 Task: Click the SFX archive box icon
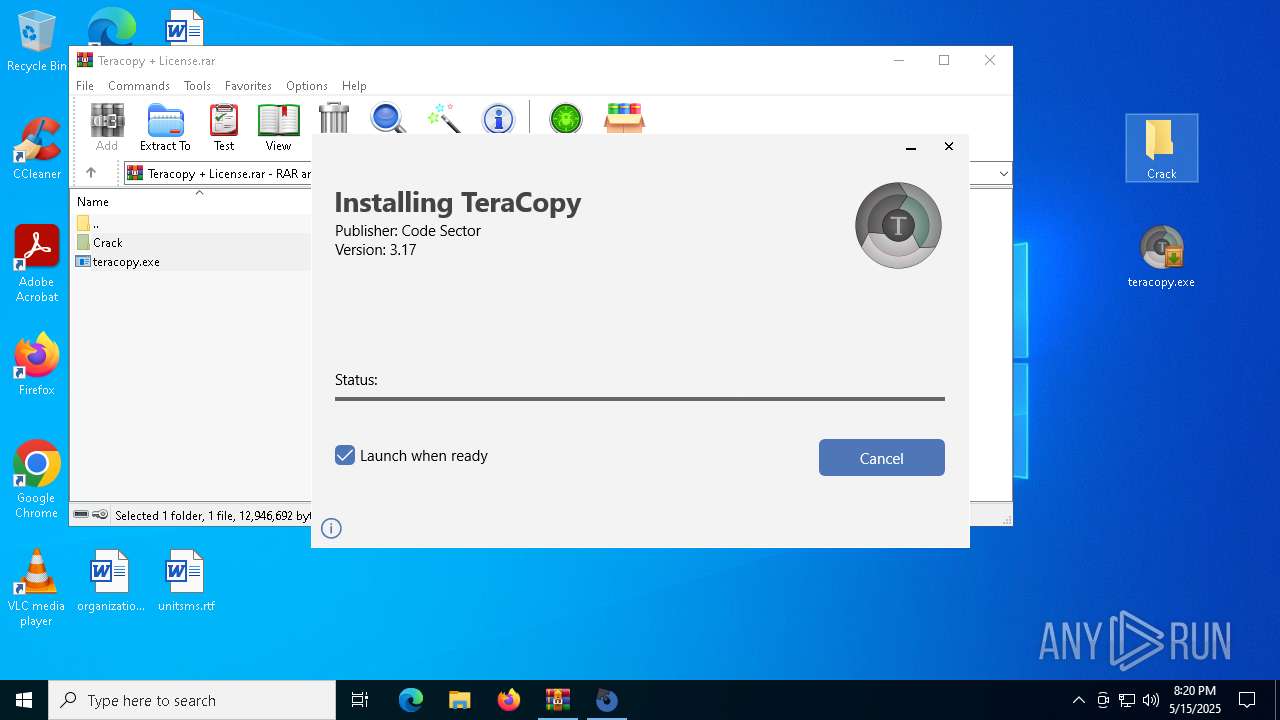[x=624, y=118]
